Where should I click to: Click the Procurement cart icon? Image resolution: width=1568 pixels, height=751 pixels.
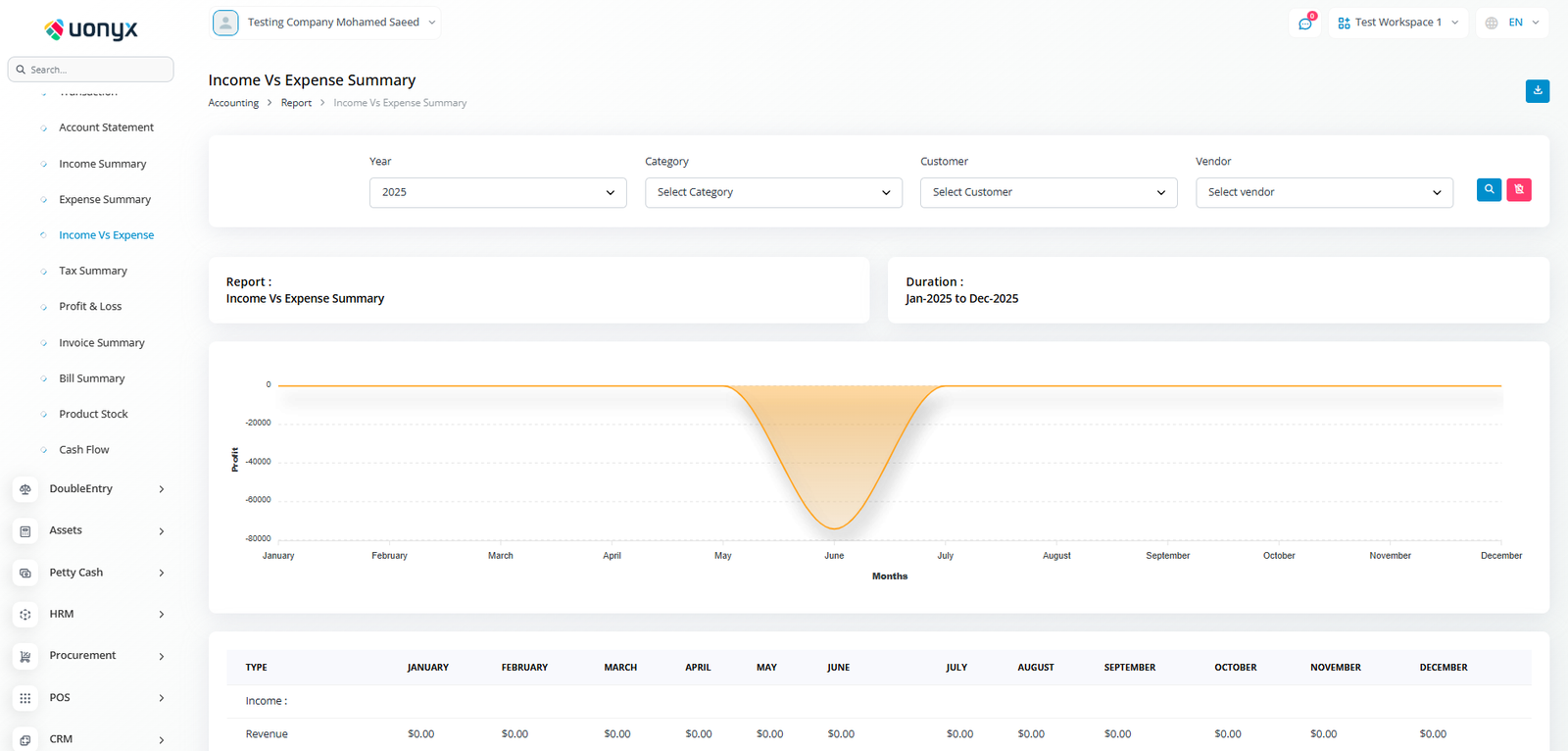(x=25, y=656)
